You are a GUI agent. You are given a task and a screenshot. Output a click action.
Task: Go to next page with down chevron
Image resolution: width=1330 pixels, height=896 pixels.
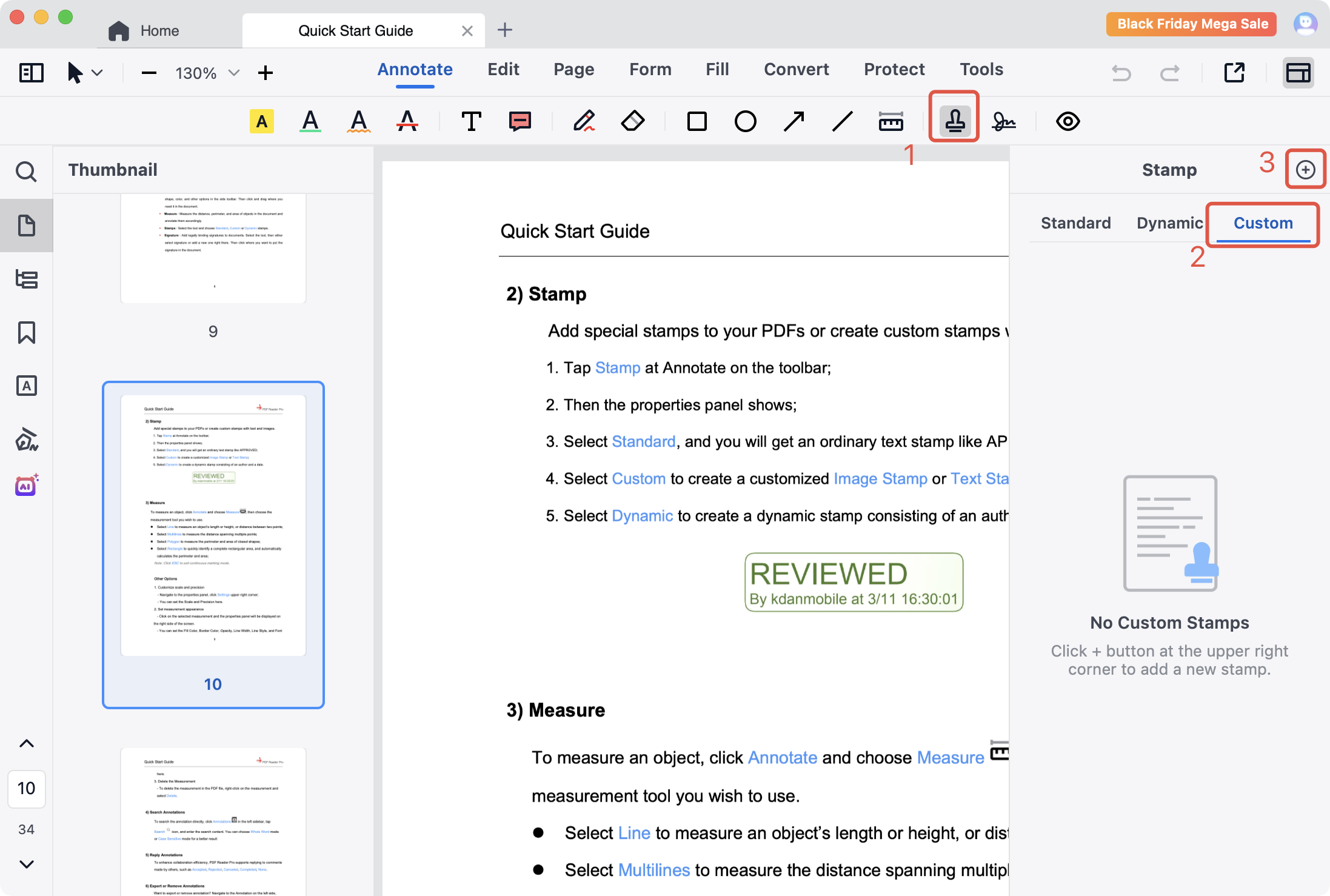tap(27, 864)
